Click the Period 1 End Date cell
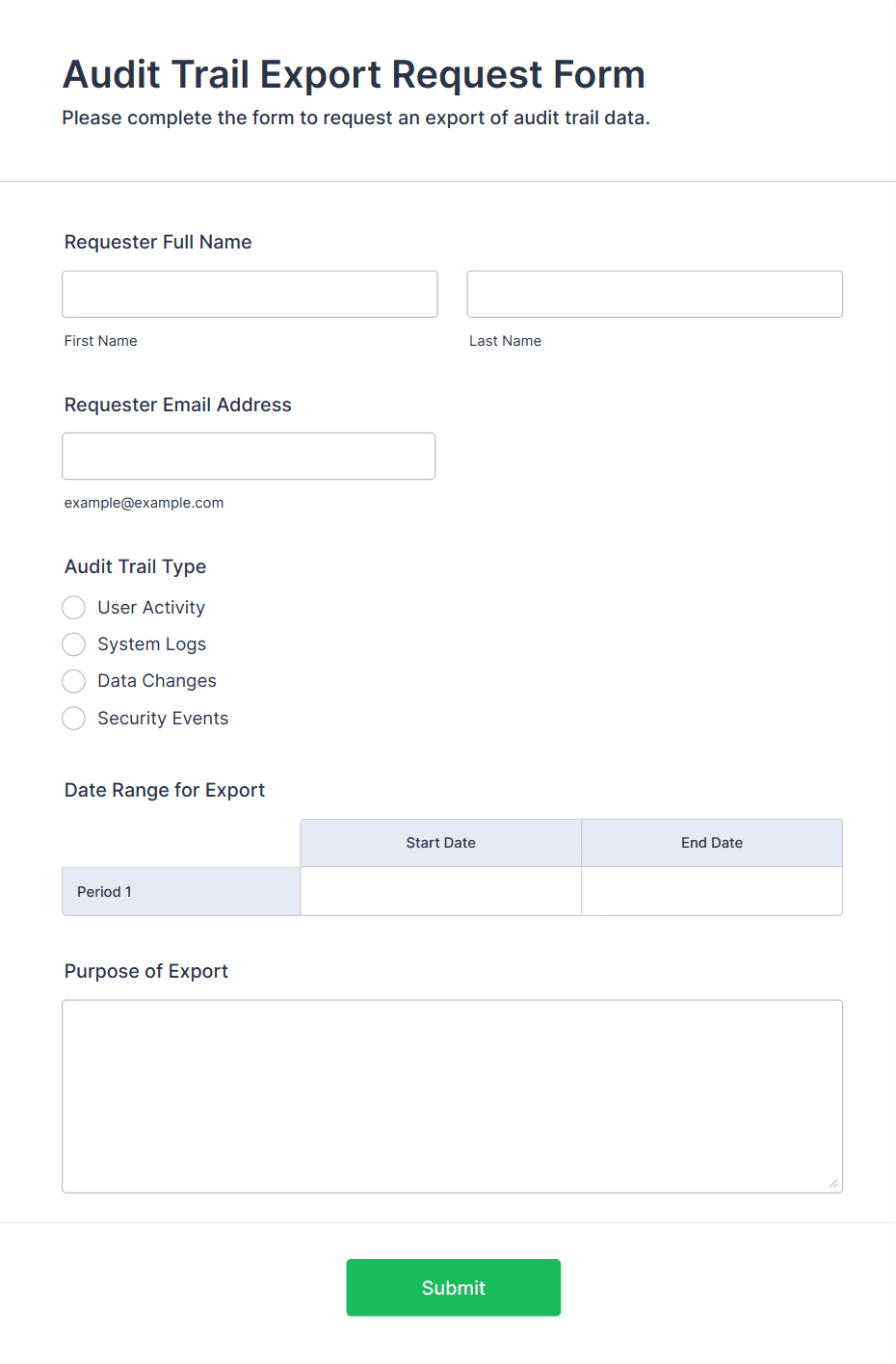The height and width of the screenshot is (1364, 896). [x=712, y=891]
